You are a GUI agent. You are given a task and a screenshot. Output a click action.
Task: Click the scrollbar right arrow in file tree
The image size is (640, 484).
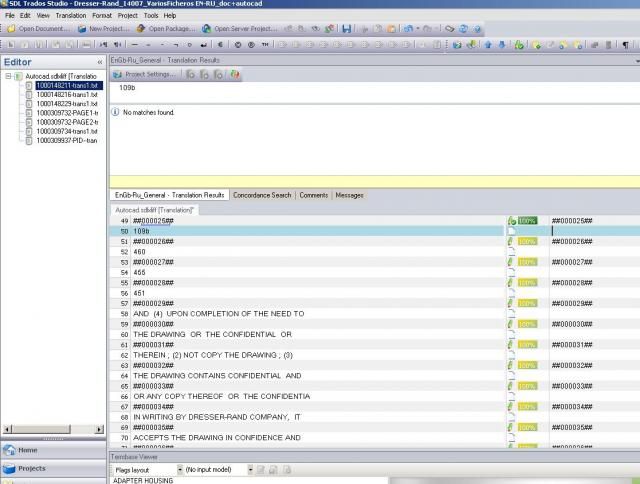click(100, 429)
